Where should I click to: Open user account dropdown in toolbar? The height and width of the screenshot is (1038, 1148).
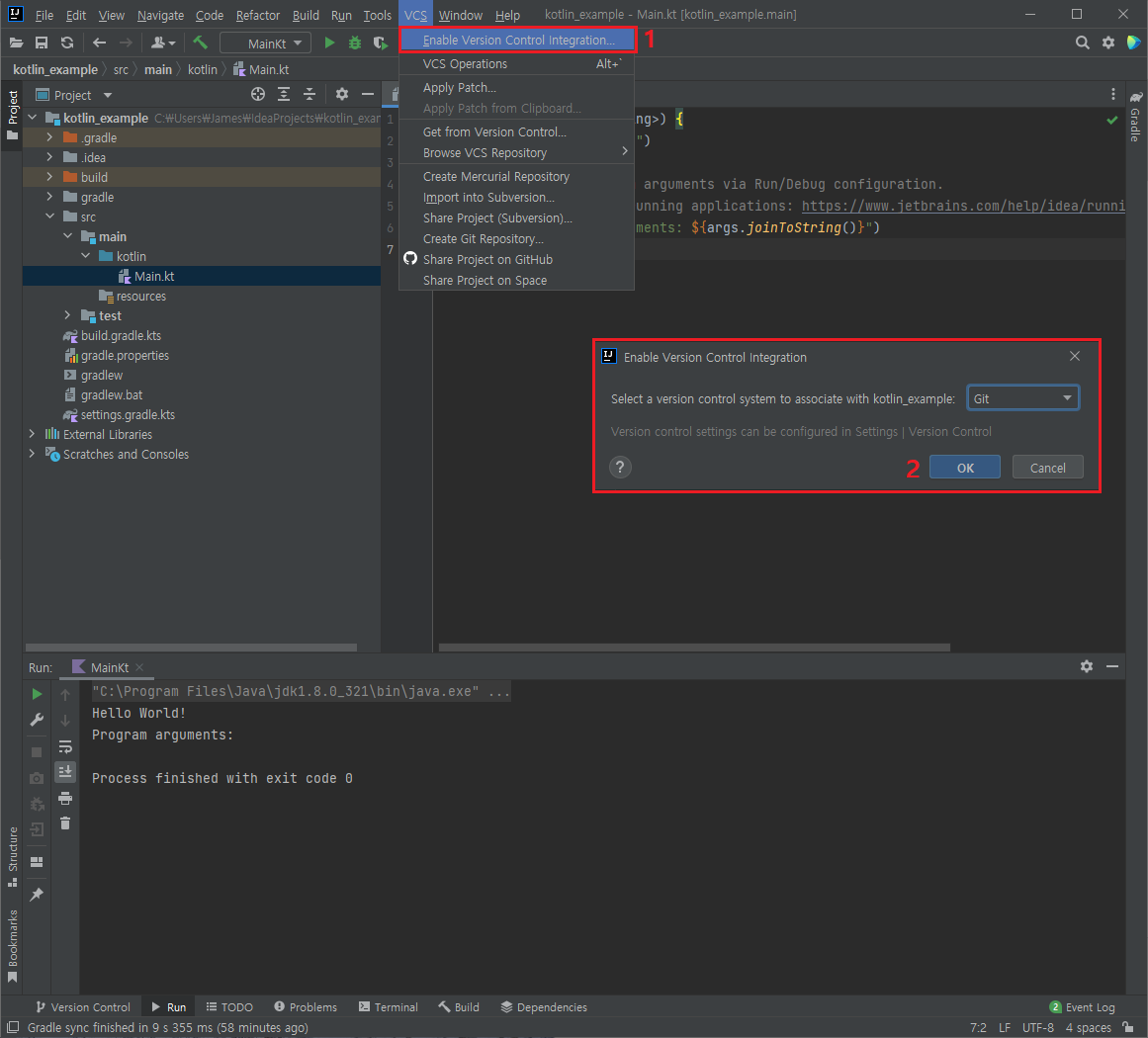pos(162,43)
